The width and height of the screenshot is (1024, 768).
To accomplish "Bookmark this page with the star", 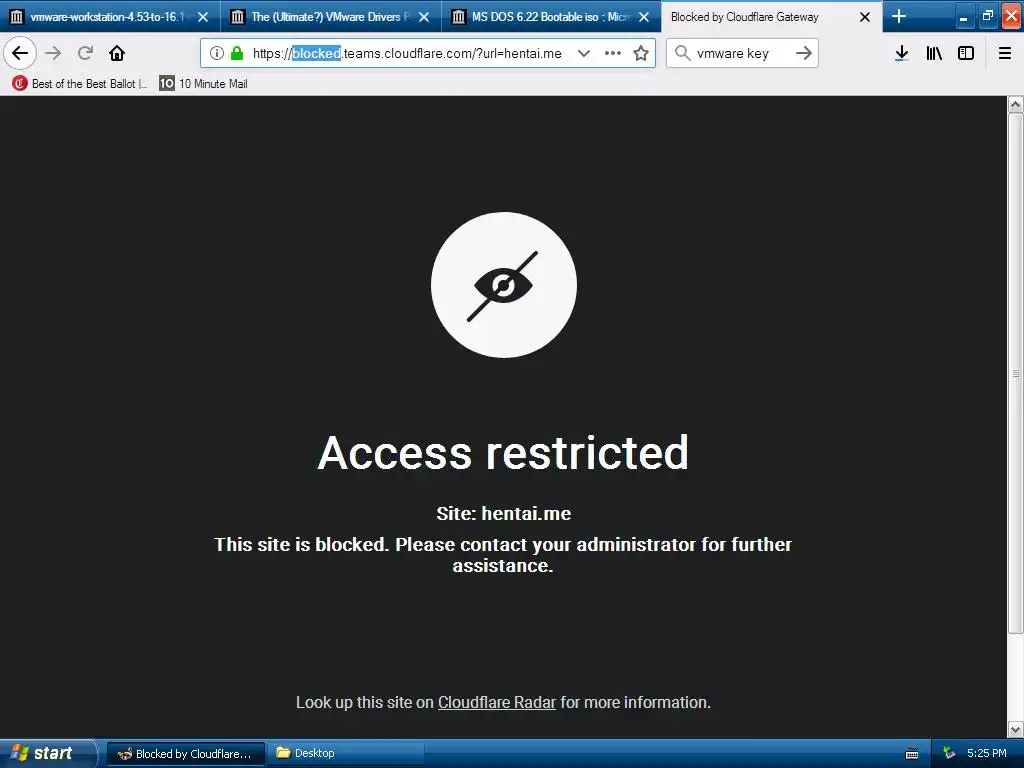I will click(x=641, y=53).
